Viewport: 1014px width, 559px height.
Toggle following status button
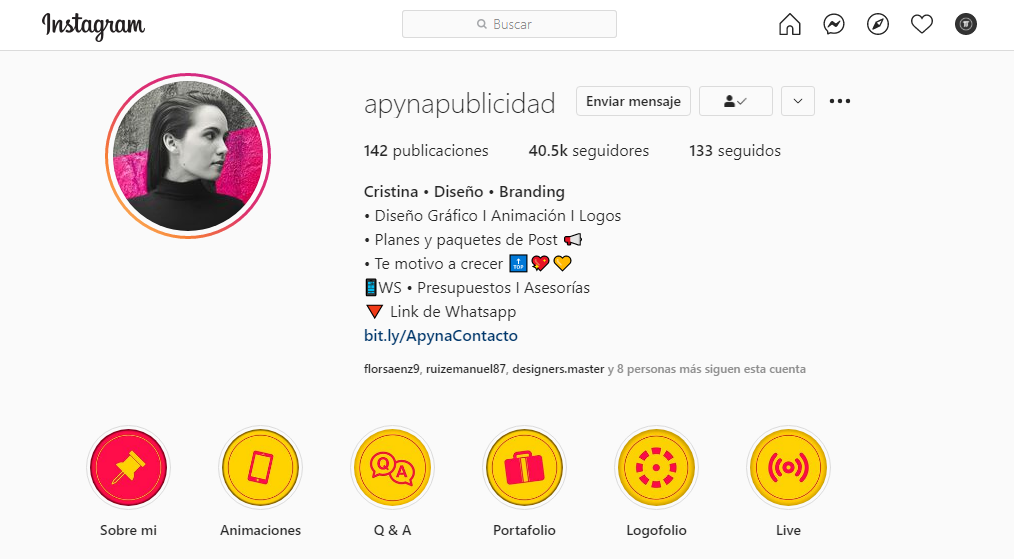[x=736, y=101]
